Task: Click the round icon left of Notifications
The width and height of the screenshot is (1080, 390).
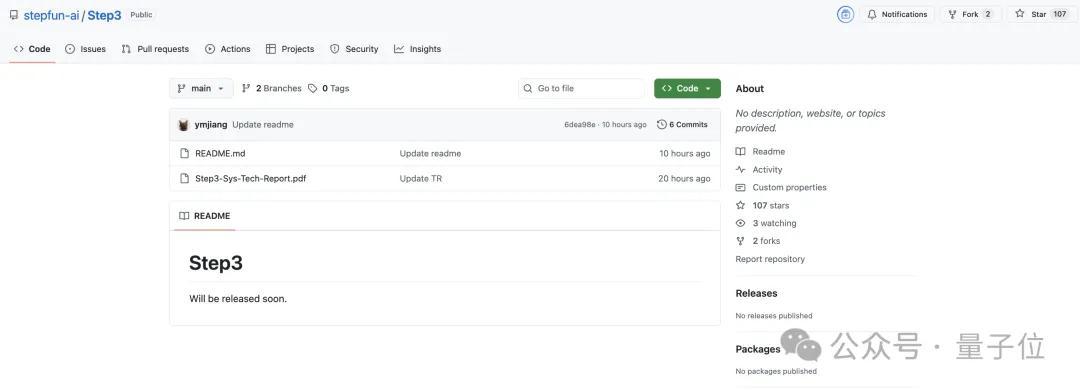Action: click(845, 14)
